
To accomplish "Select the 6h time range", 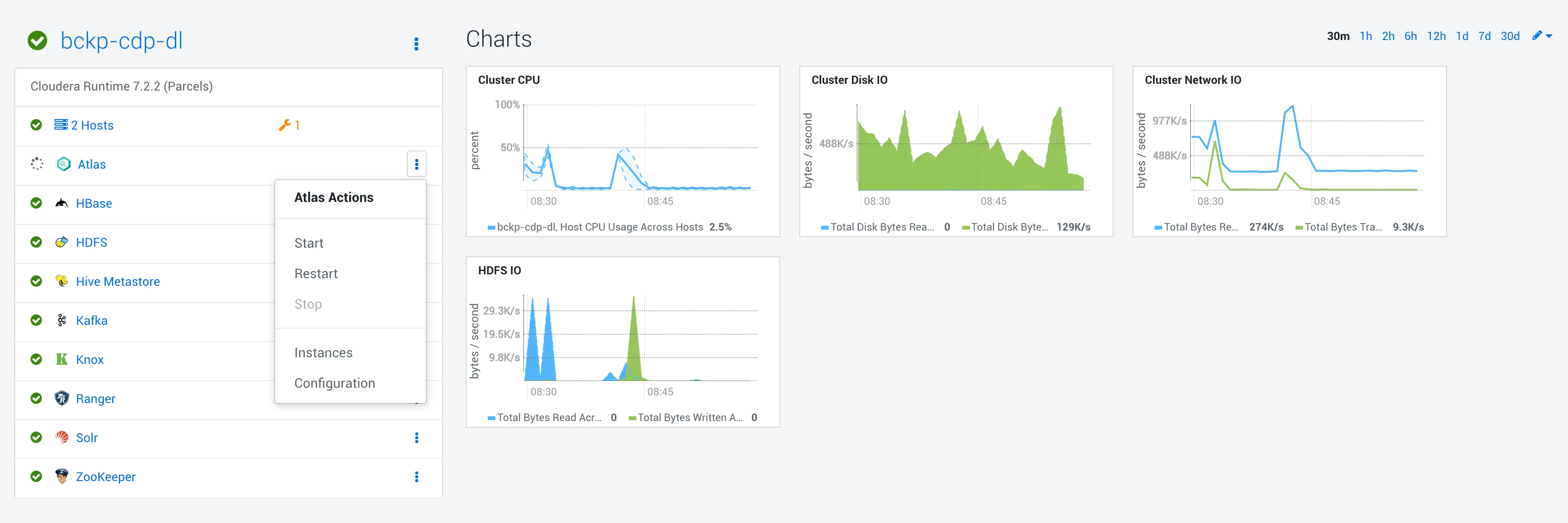I will 1410,36.
